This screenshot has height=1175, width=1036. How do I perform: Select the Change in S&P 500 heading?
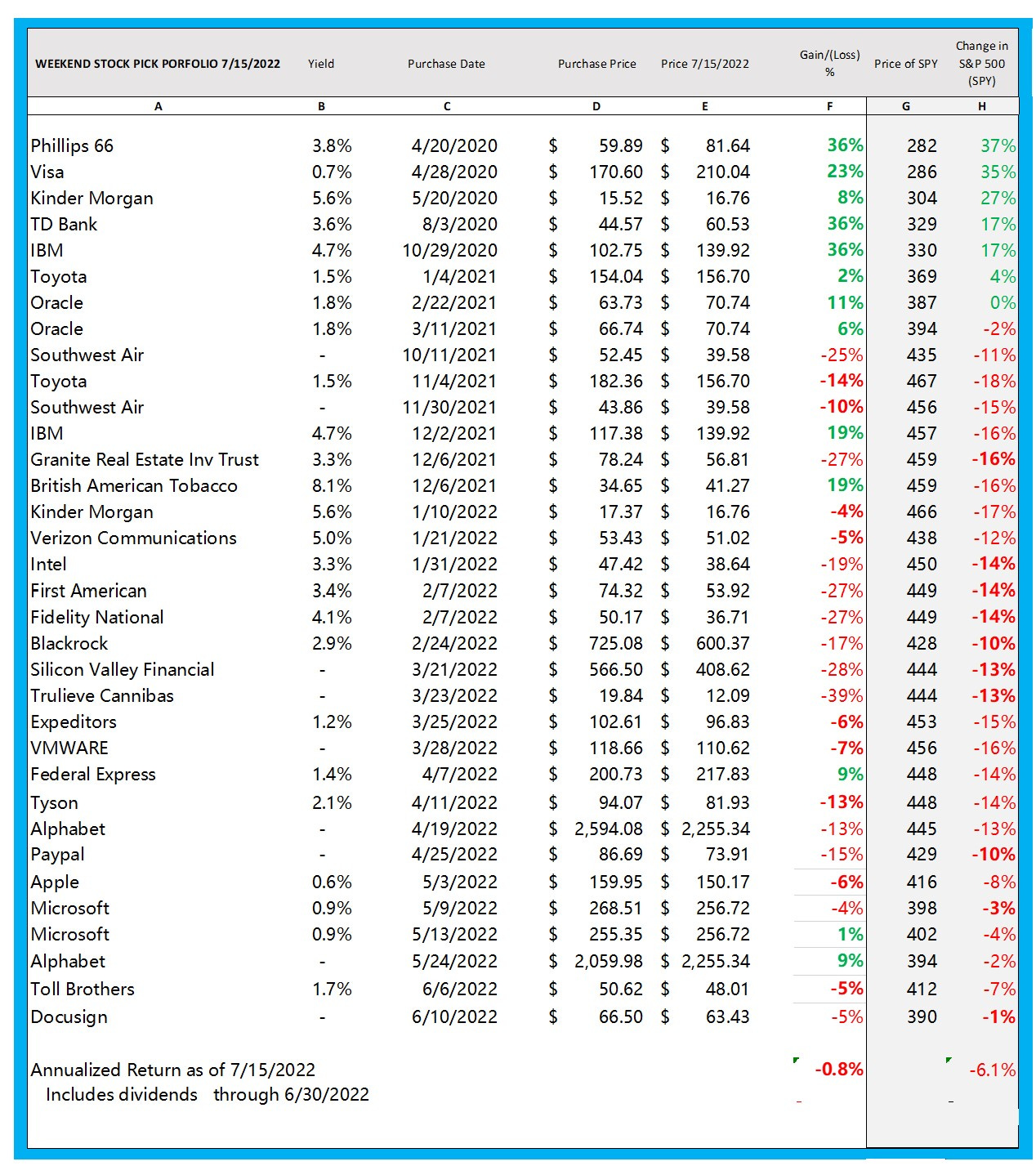[x=982, y=63]
